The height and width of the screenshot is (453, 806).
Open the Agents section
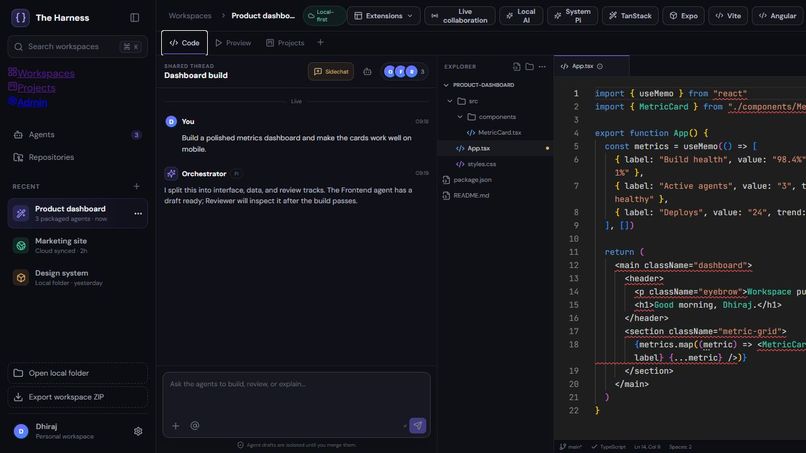[x=78, y=135]
